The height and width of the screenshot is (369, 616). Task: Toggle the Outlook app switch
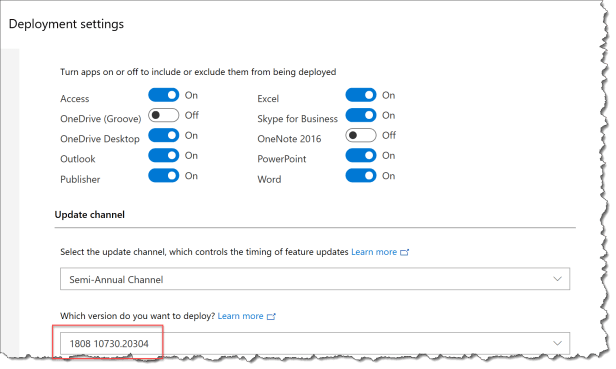point(163,155)
